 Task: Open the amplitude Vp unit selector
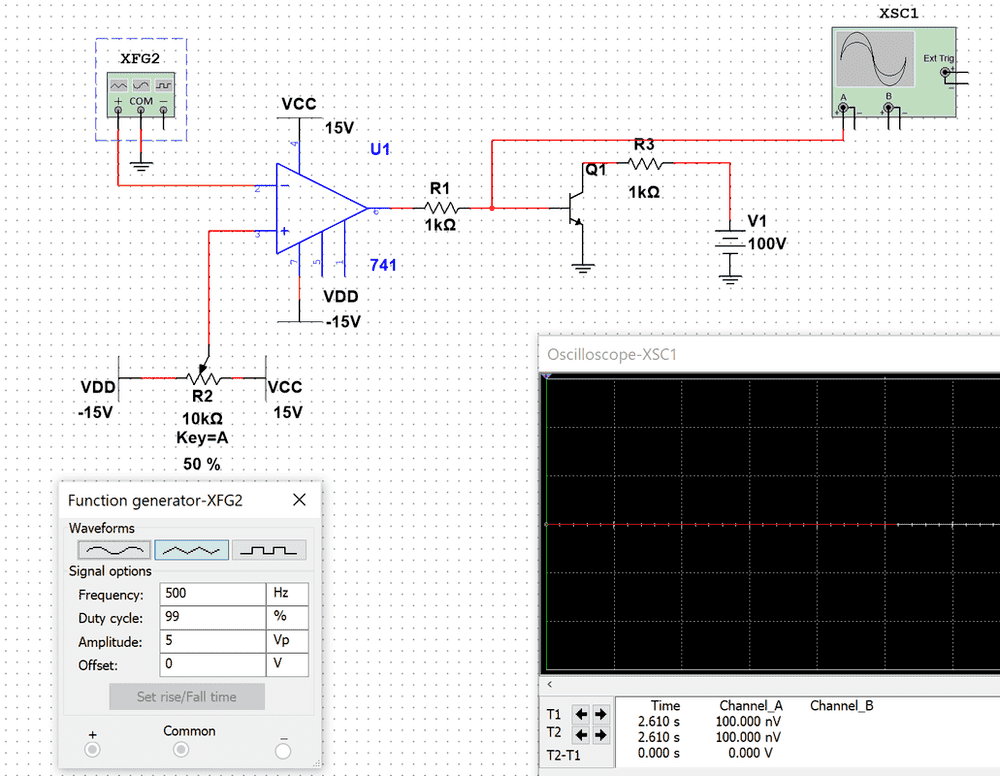click(286, 642)
